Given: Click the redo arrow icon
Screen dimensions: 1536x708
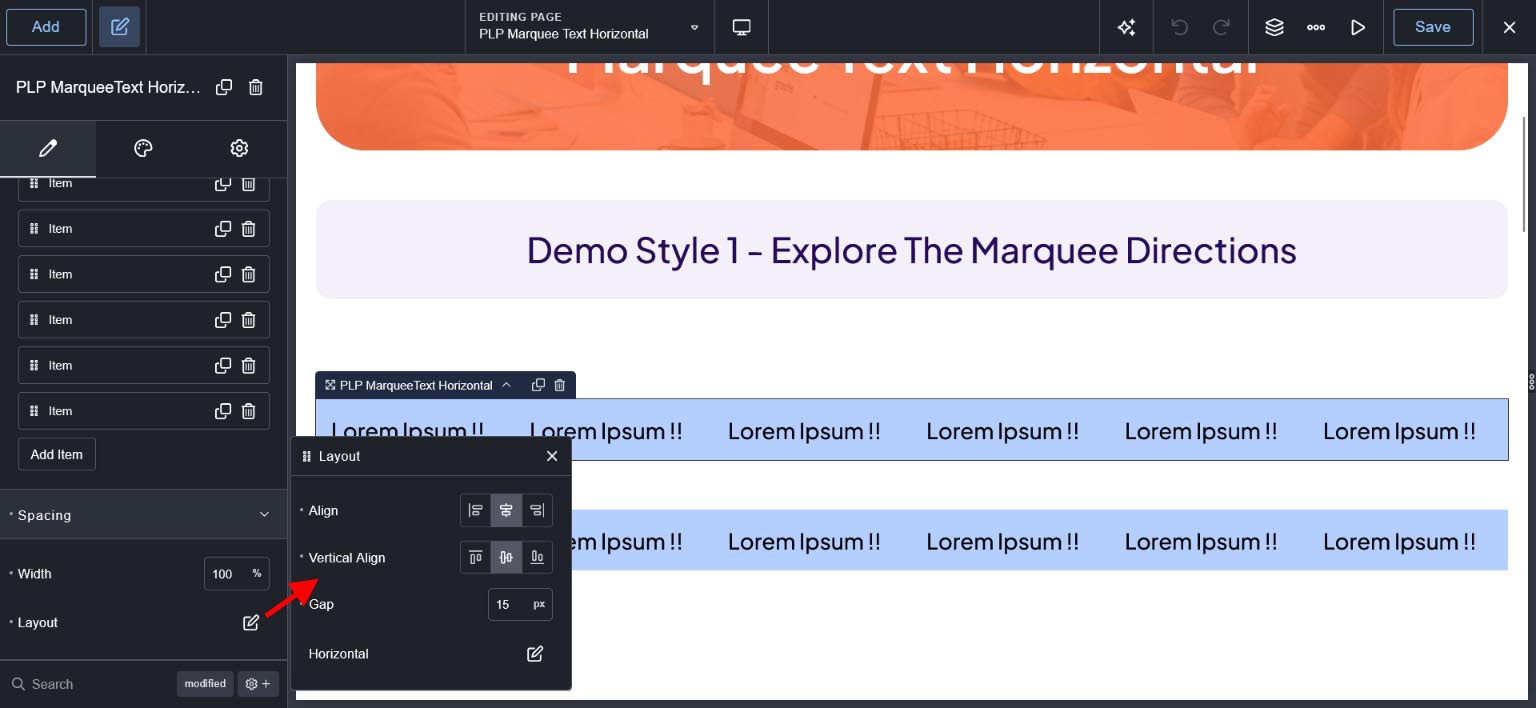Looking at the screenshot, I should (x=1221, y=27).
